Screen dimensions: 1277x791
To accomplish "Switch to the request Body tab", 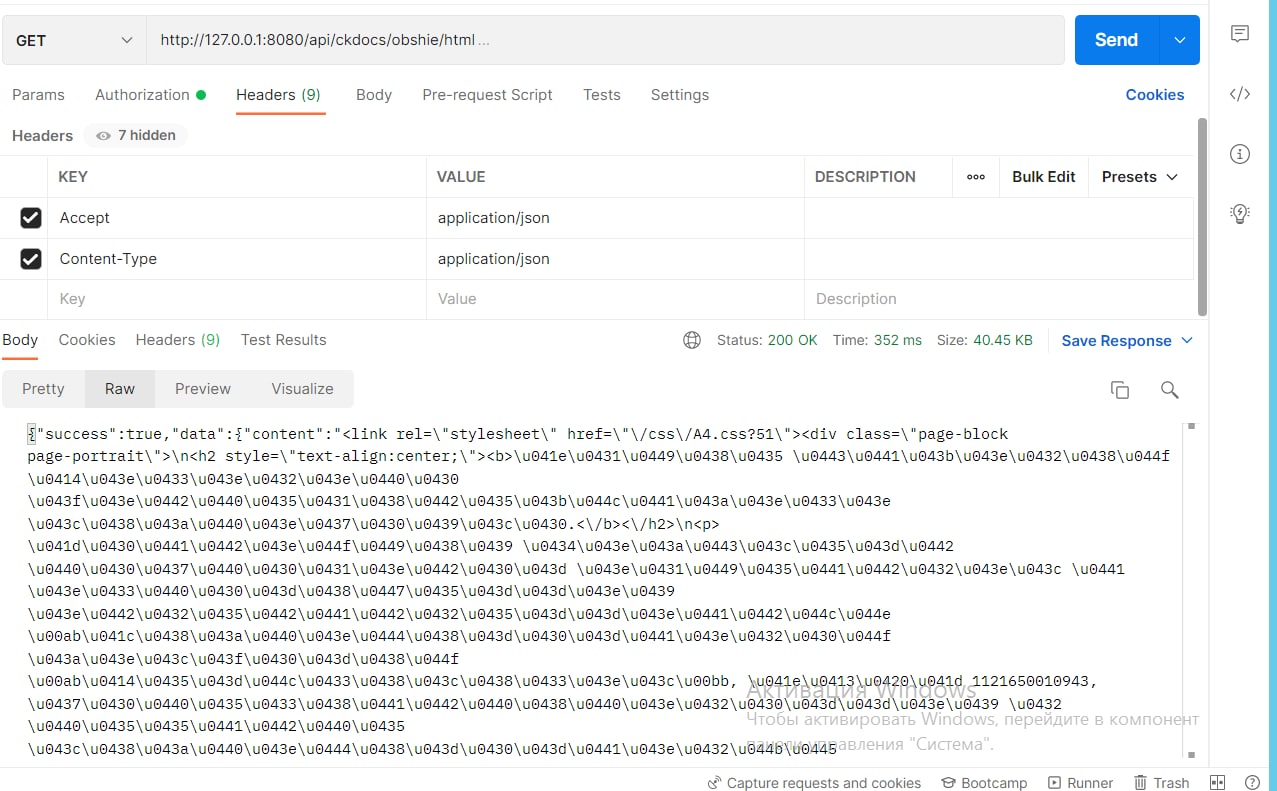I will point(374,95).
